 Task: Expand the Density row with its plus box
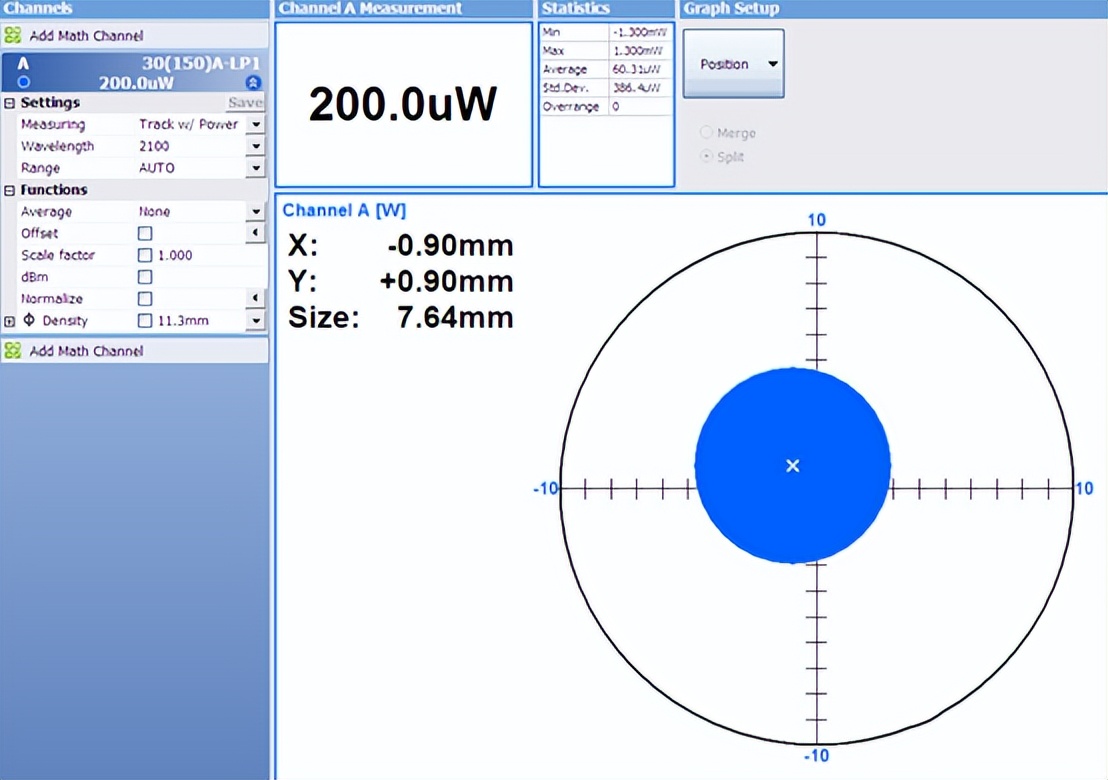tap(8, 320)
